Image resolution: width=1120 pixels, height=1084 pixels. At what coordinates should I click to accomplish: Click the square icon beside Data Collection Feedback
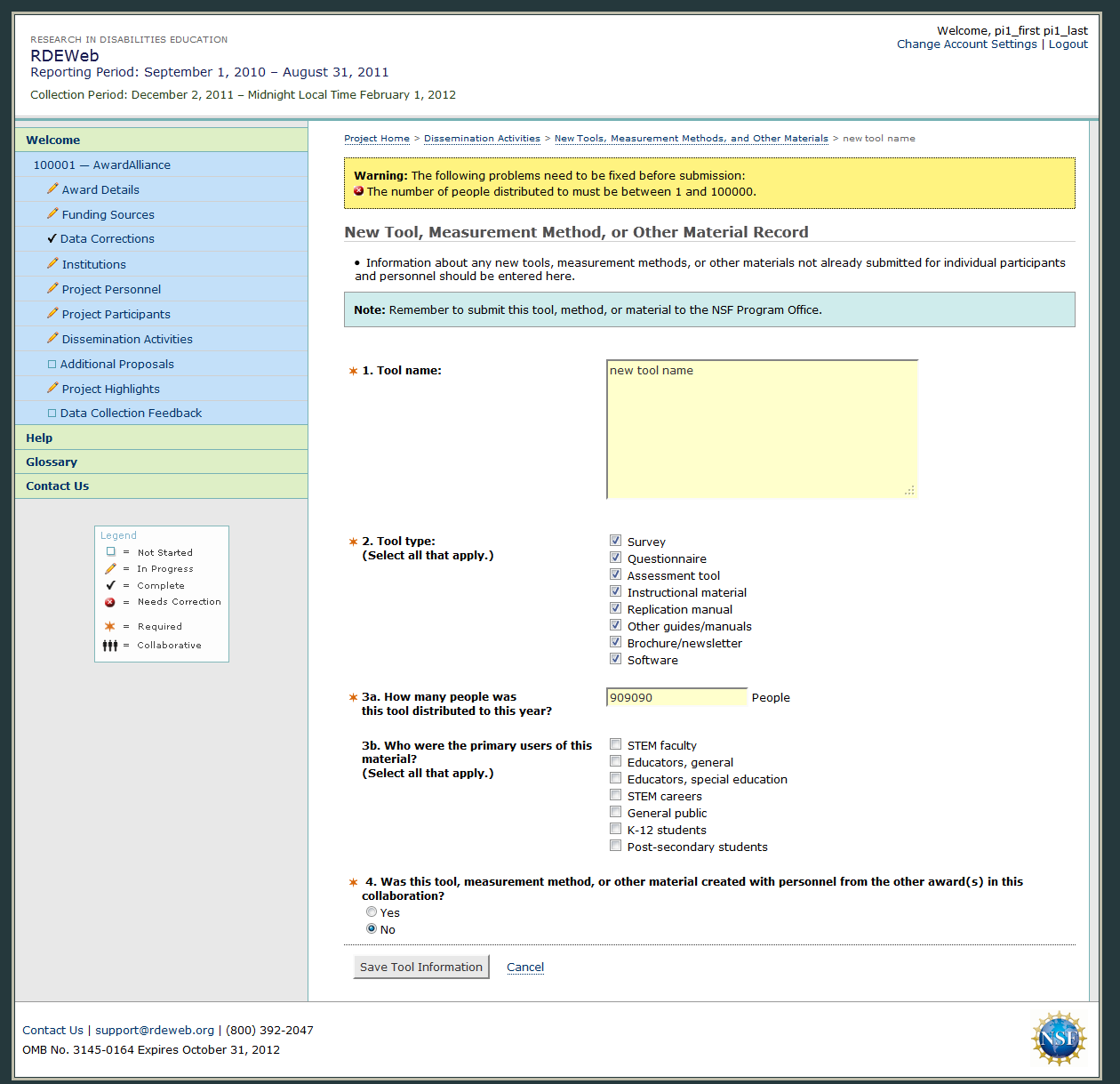pos(52,413)
